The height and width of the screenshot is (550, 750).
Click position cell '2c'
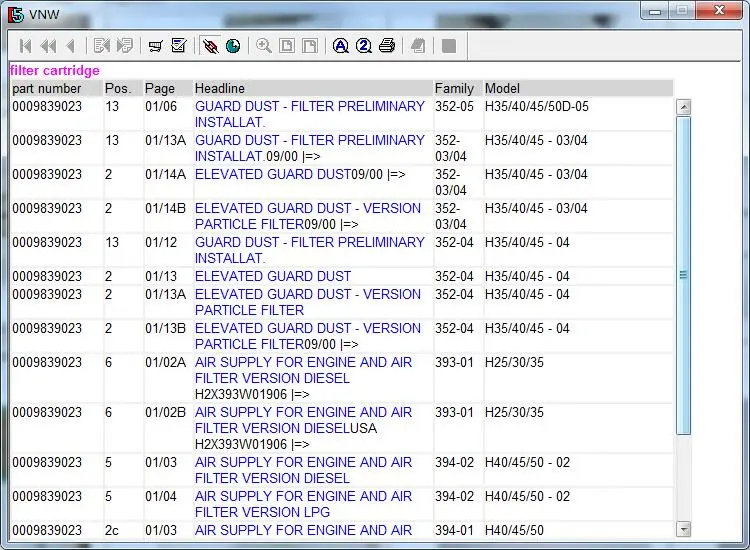coord(111,530)
